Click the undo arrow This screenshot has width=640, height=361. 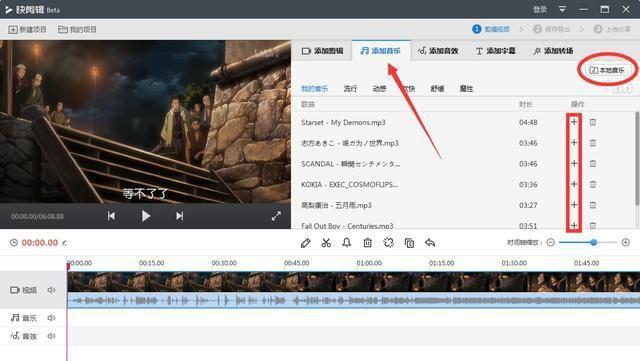click(x=430, y=243)
